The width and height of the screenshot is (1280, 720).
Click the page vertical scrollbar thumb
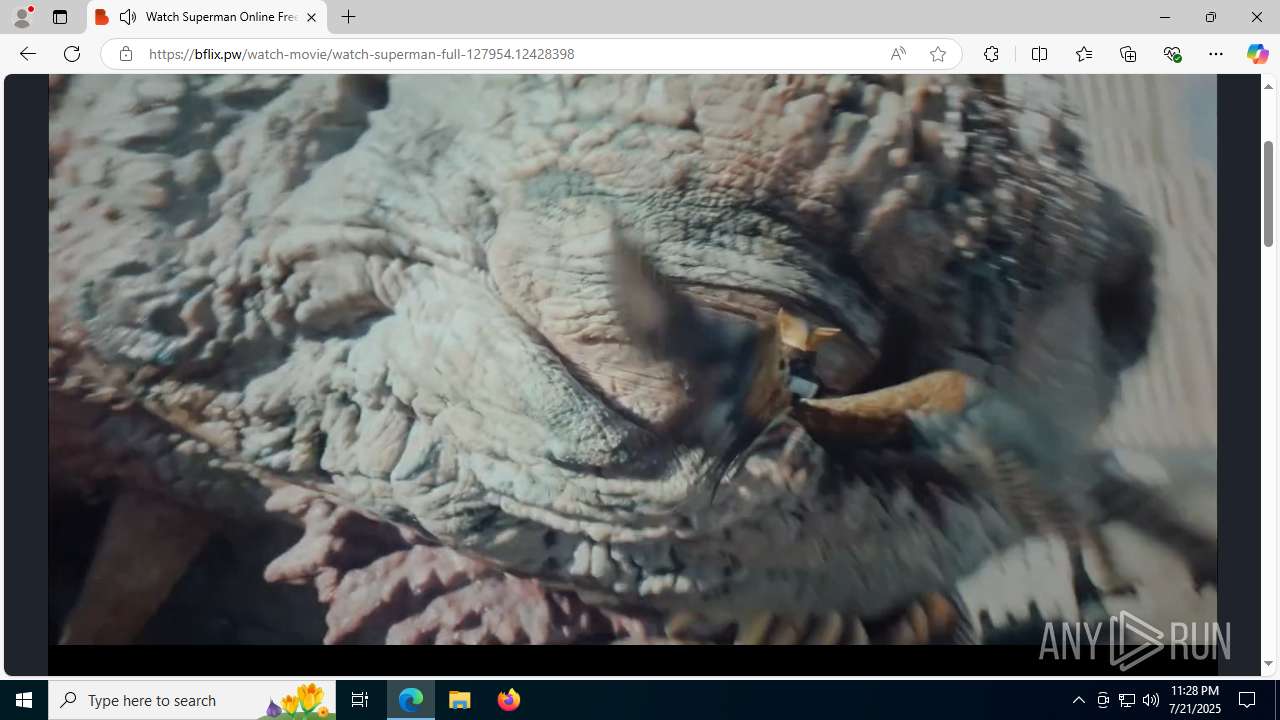[x=1268, y=194]
